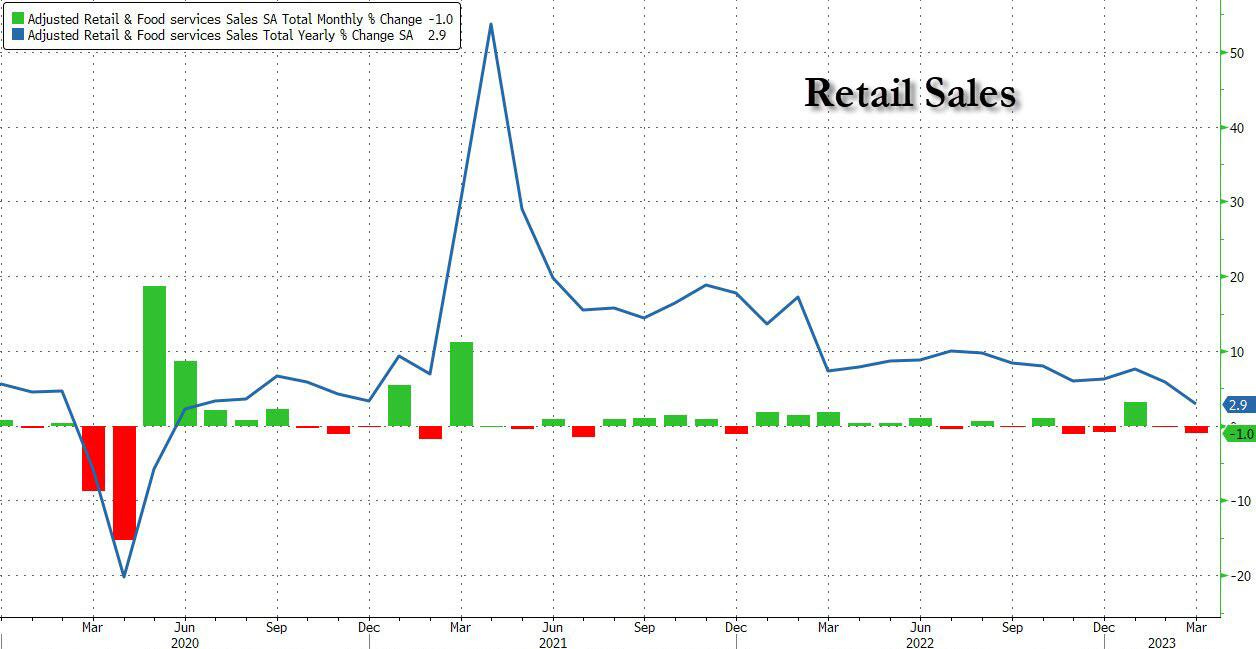Click the 2021 year label on x-axis
1256x649 pixels.
coord(551,643)
